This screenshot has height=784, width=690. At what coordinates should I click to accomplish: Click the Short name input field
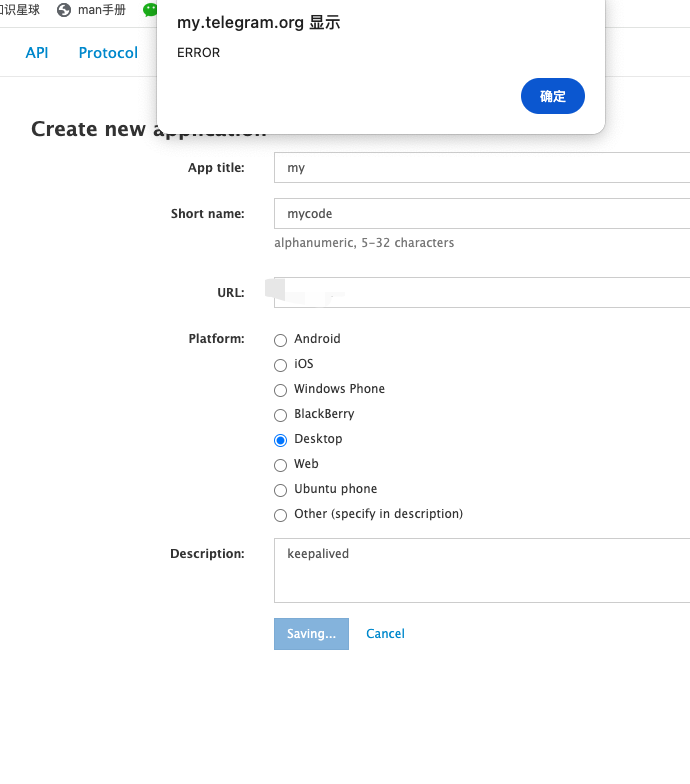[482, 214]
